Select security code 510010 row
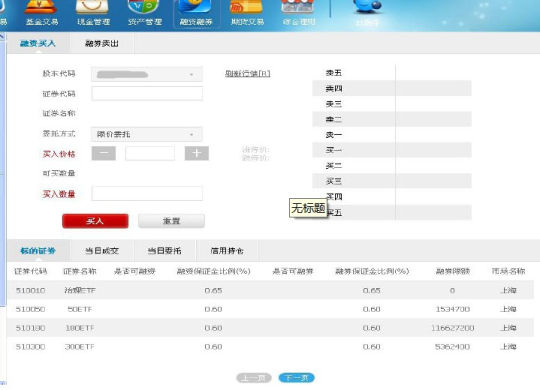Screen dimensions: 540x390 coord(270,290)
